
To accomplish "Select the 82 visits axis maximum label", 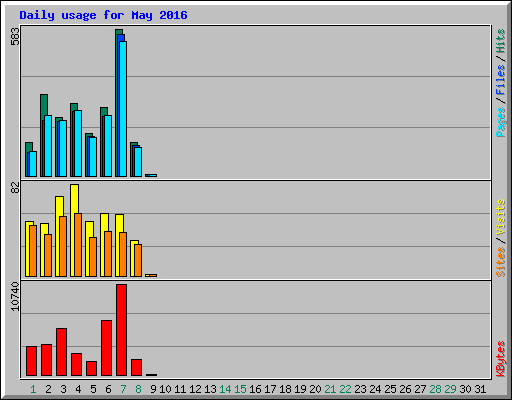I will pos(15,188).
